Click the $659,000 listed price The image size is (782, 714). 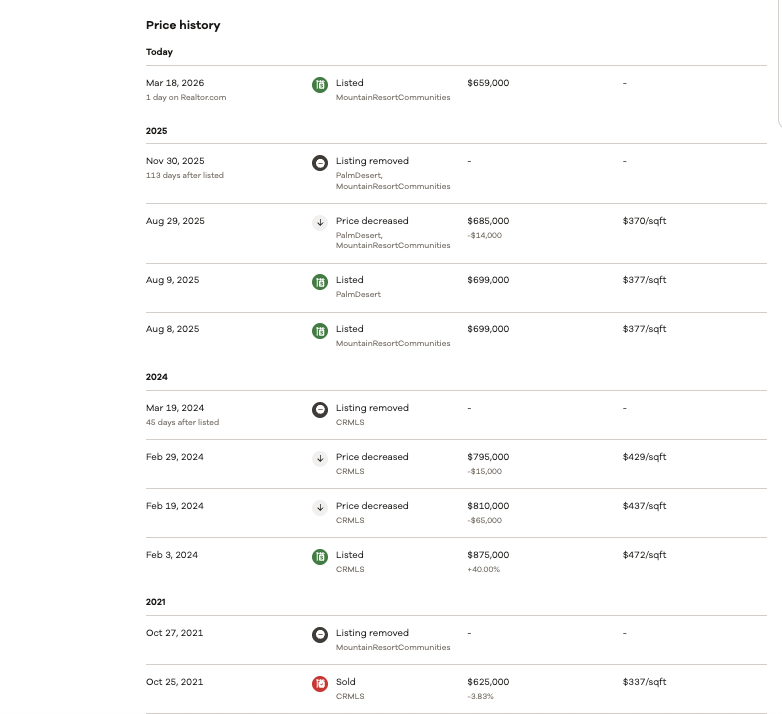(488, 83)
